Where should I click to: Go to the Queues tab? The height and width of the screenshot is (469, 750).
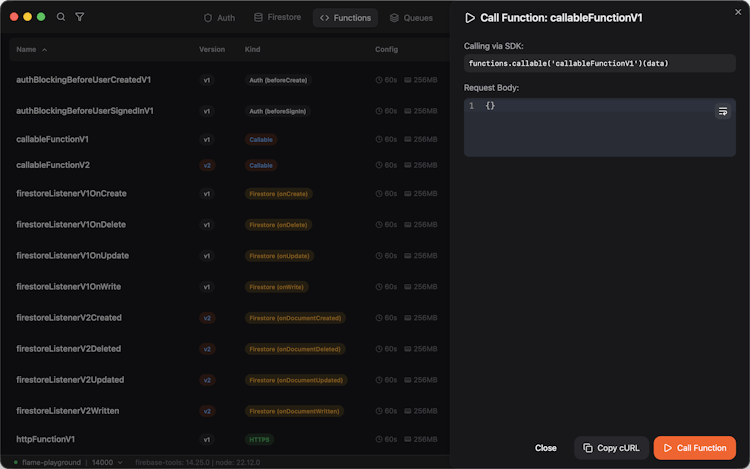click(411, 17)
